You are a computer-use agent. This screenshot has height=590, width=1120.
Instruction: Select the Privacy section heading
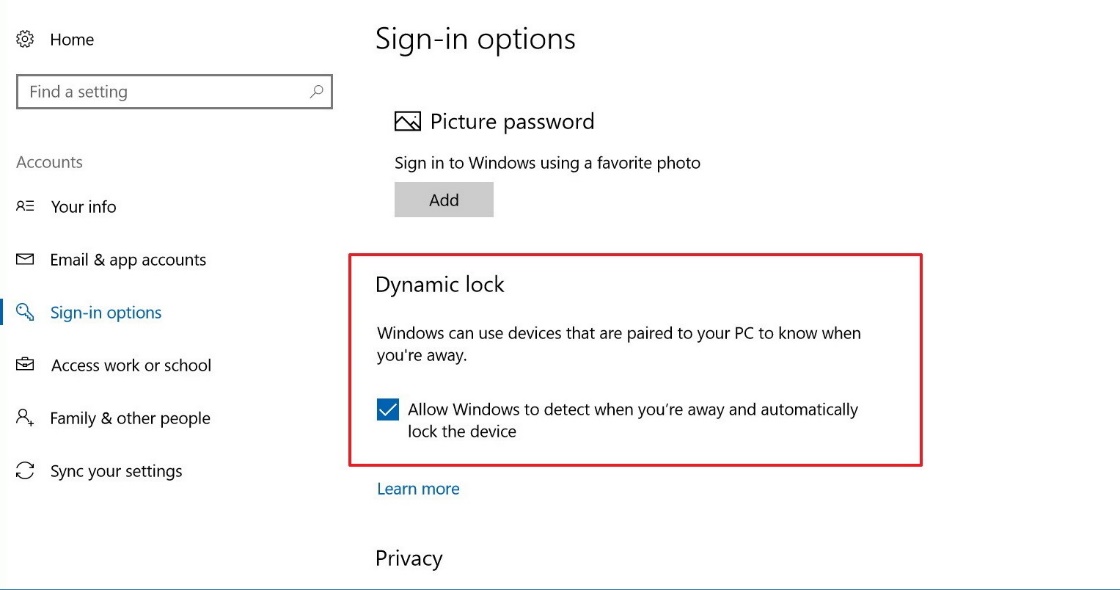click(409, 558)
